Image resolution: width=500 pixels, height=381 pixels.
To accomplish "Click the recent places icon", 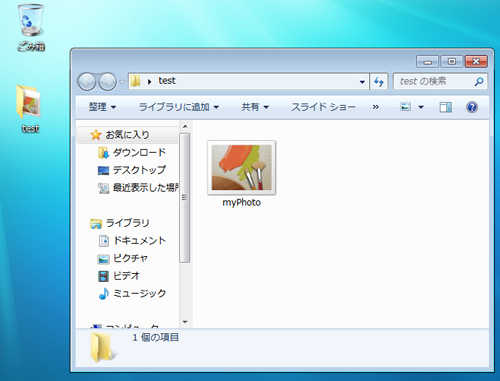I will 103,188.
